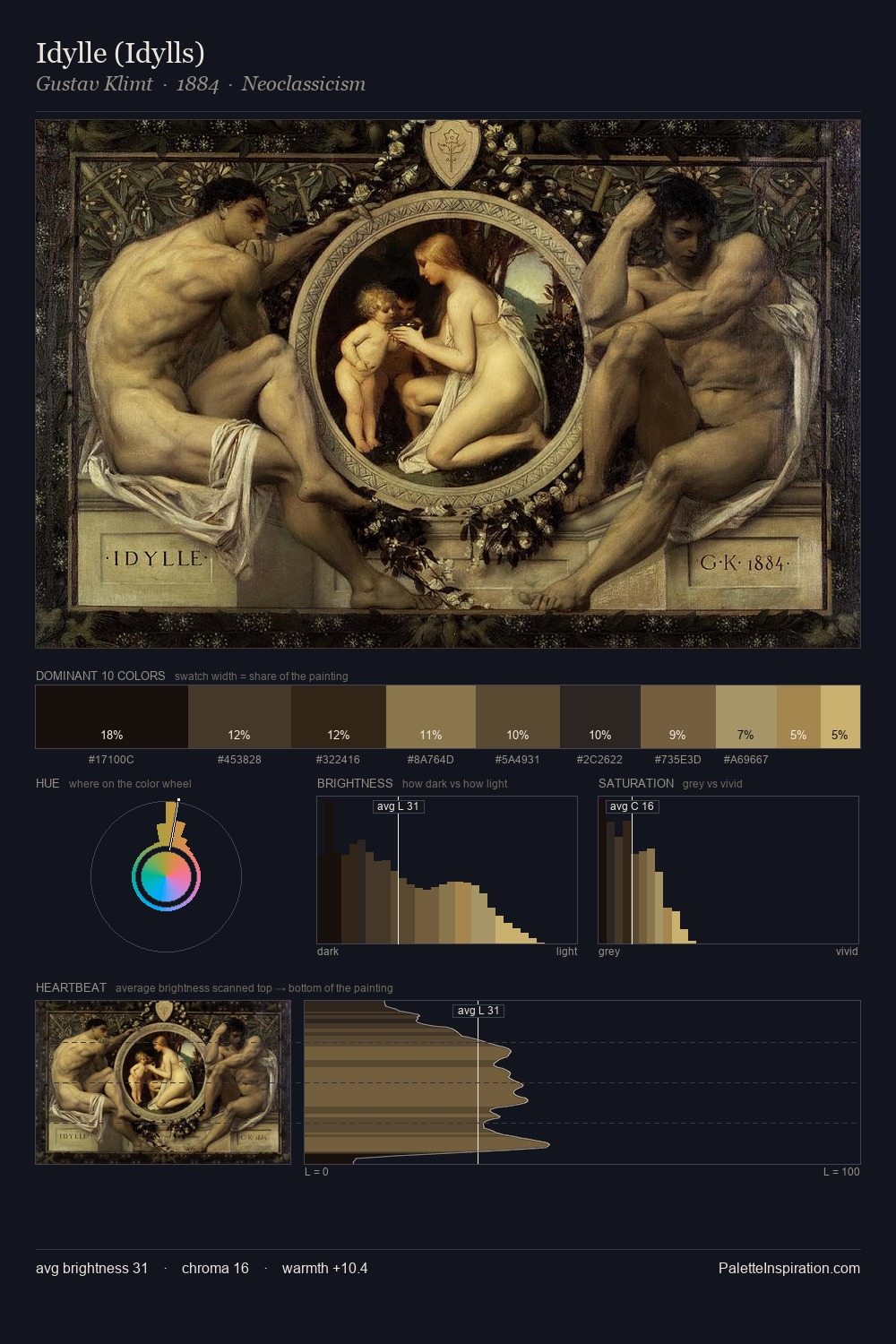Click the "light" axis label under Brightness
896x1344 pixels.
566,952
